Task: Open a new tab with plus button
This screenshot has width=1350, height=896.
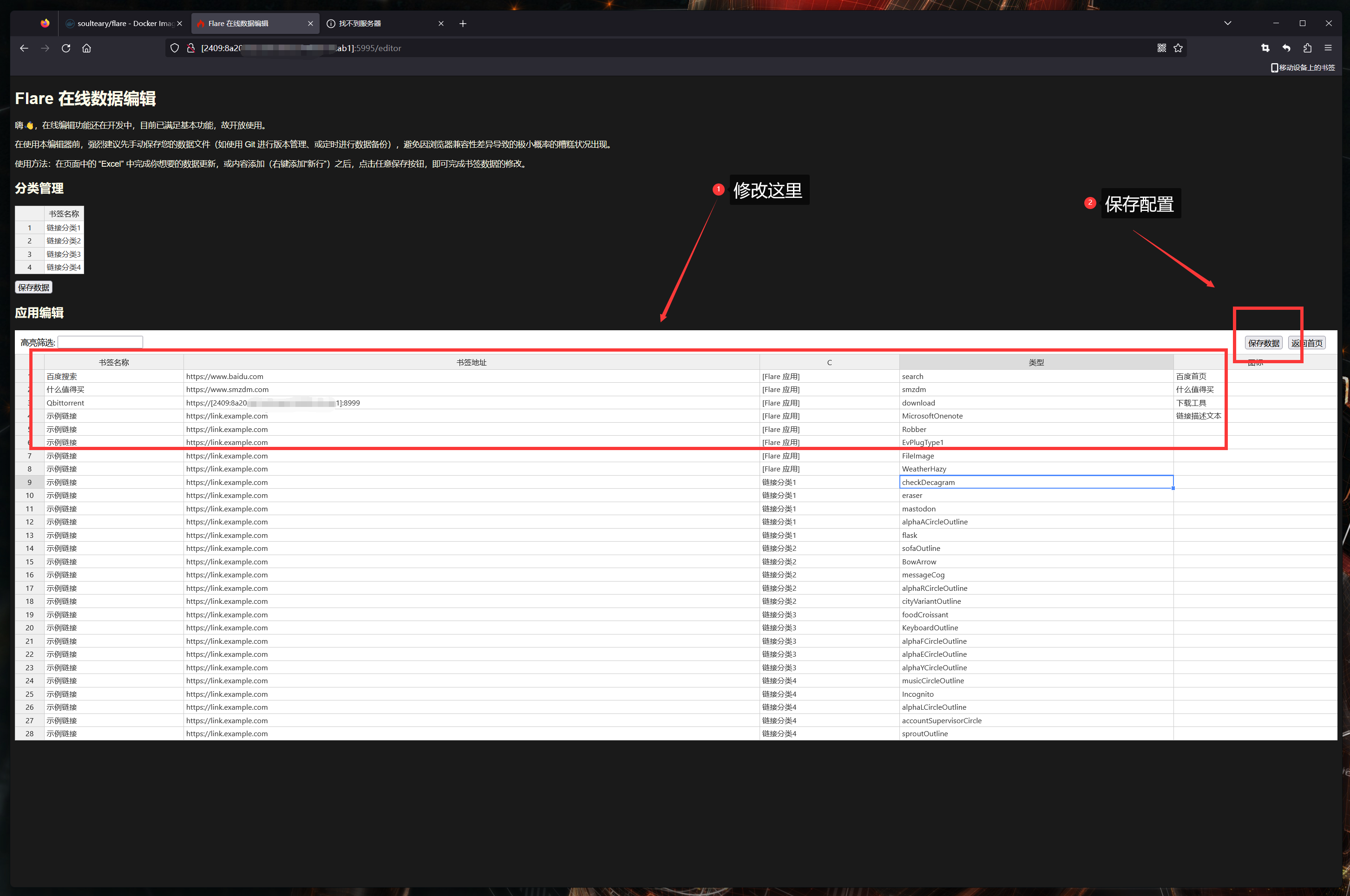Action: (463, 23)
